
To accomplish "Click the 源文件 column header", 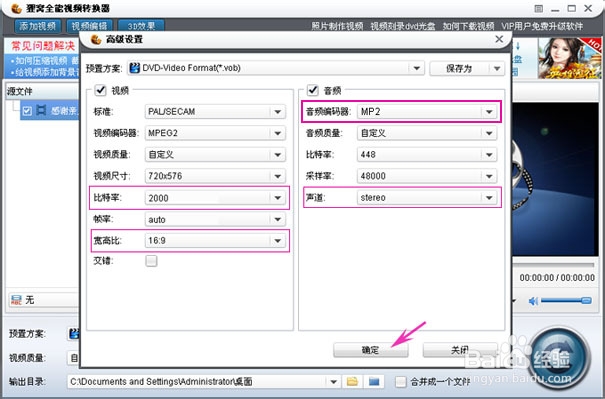I will point(42,91).
